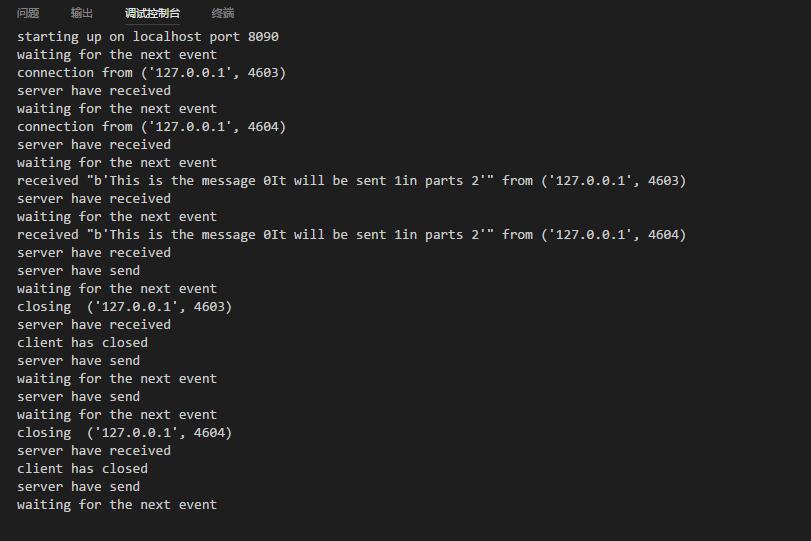811x541 pixels.
Task: Click the first 'connection from' line with port 4603
Action: tap(152, 72)
